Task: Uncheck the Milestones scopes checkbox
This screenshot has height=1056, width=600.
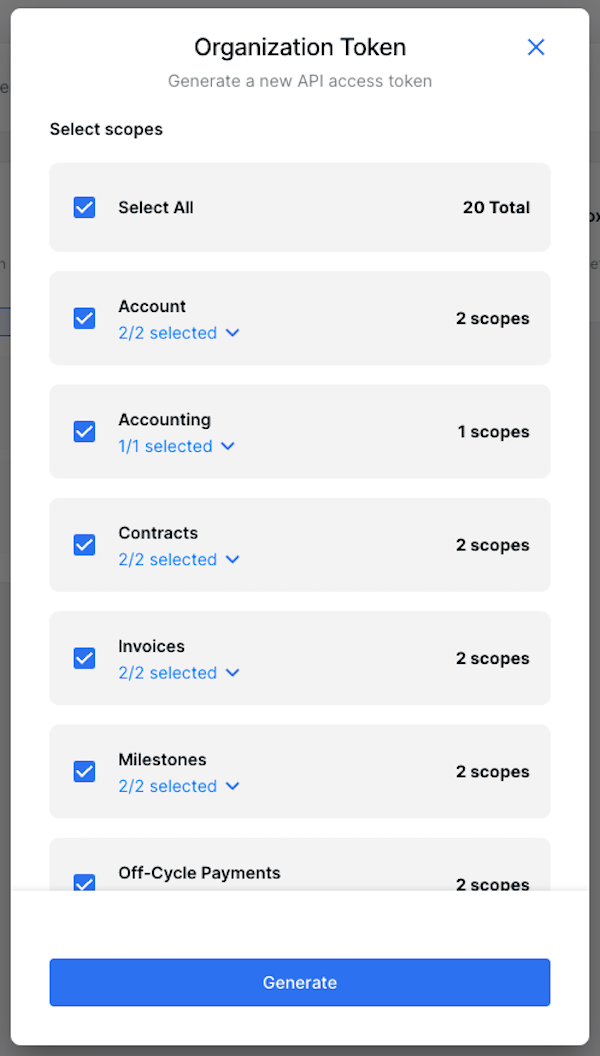Action: 85,771
